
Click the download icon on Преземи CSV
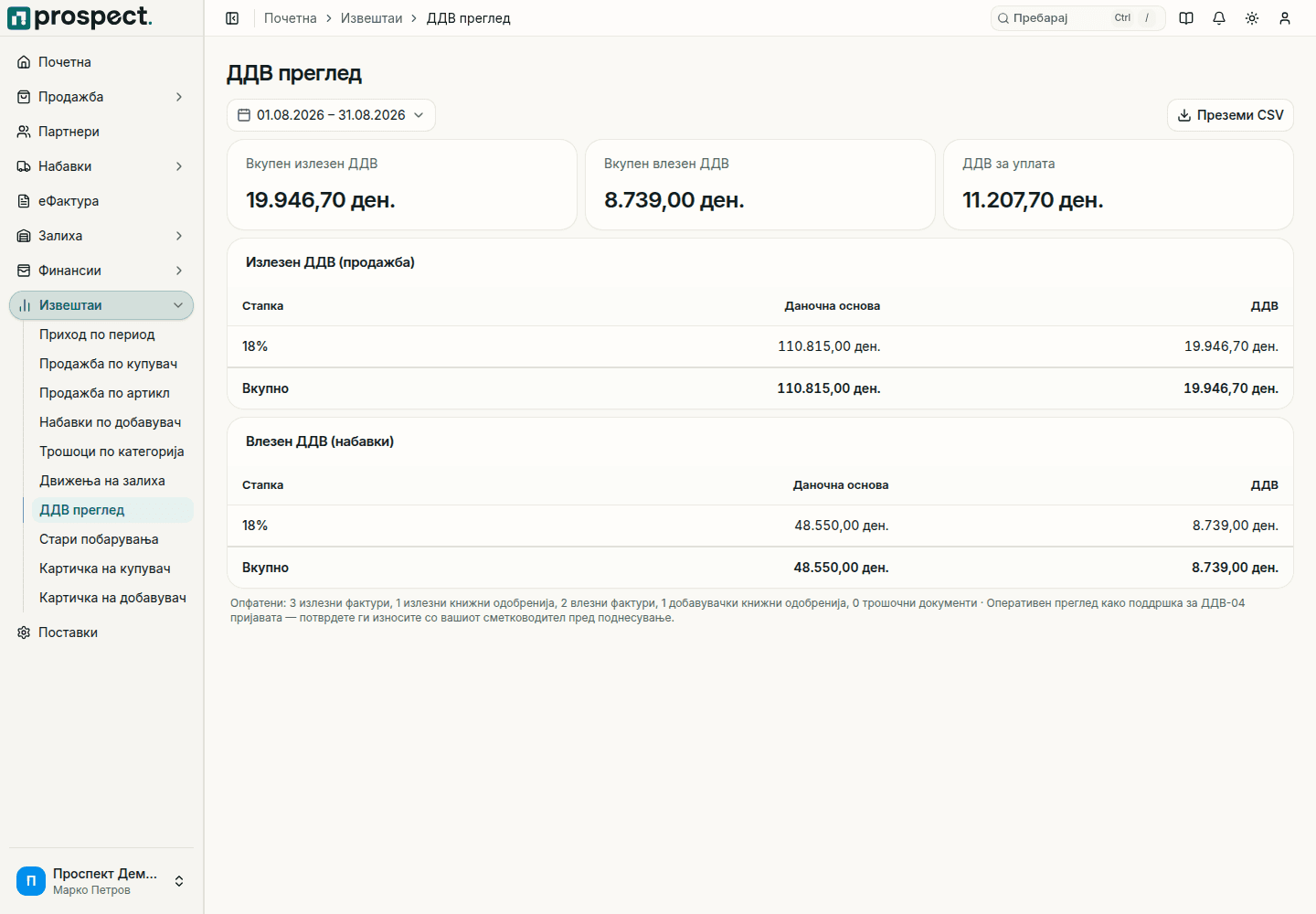point(1184,115)
